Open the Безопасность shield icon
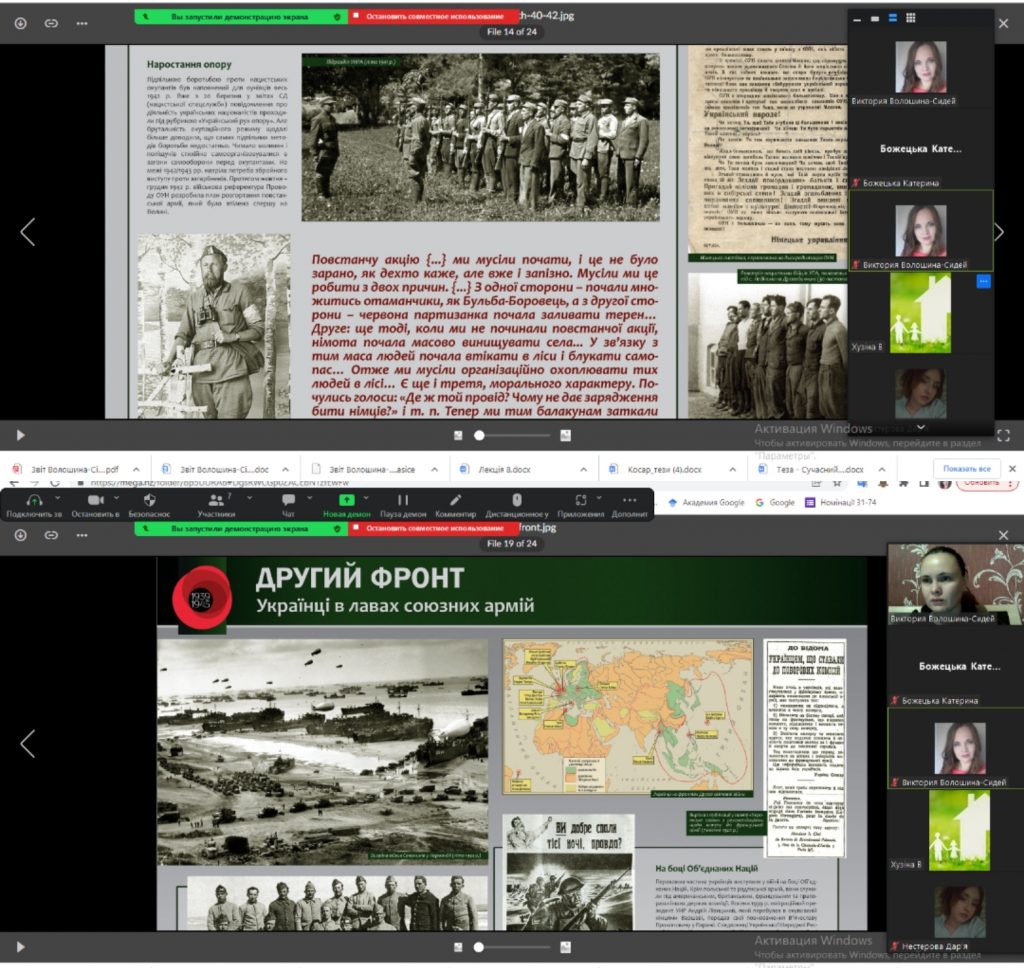Screen dimensions: 1024x968 (x=149, y=500)
